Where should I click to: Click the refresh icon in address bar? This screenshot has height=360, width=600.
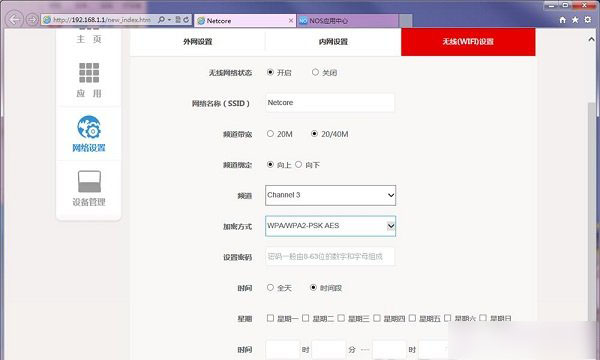pyautogui.click(x=186, y=20)
